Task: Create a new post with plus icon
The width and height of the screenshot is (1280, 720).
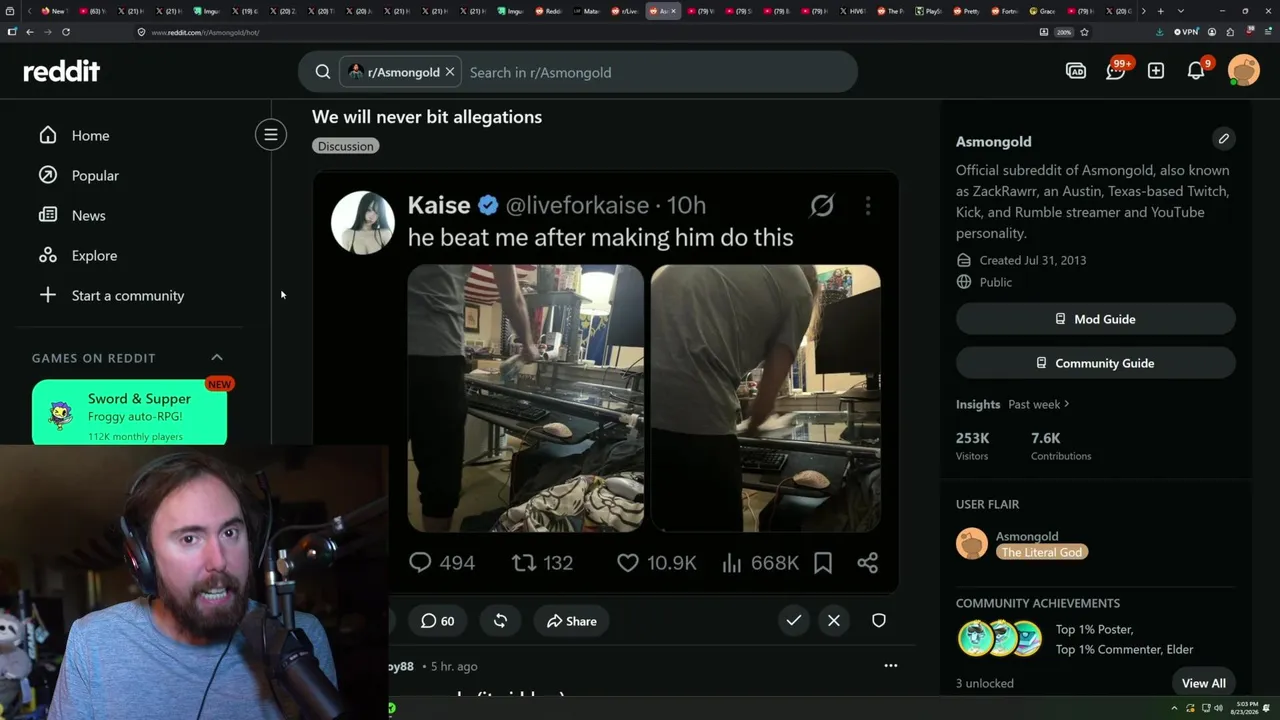Action: 1156,71
